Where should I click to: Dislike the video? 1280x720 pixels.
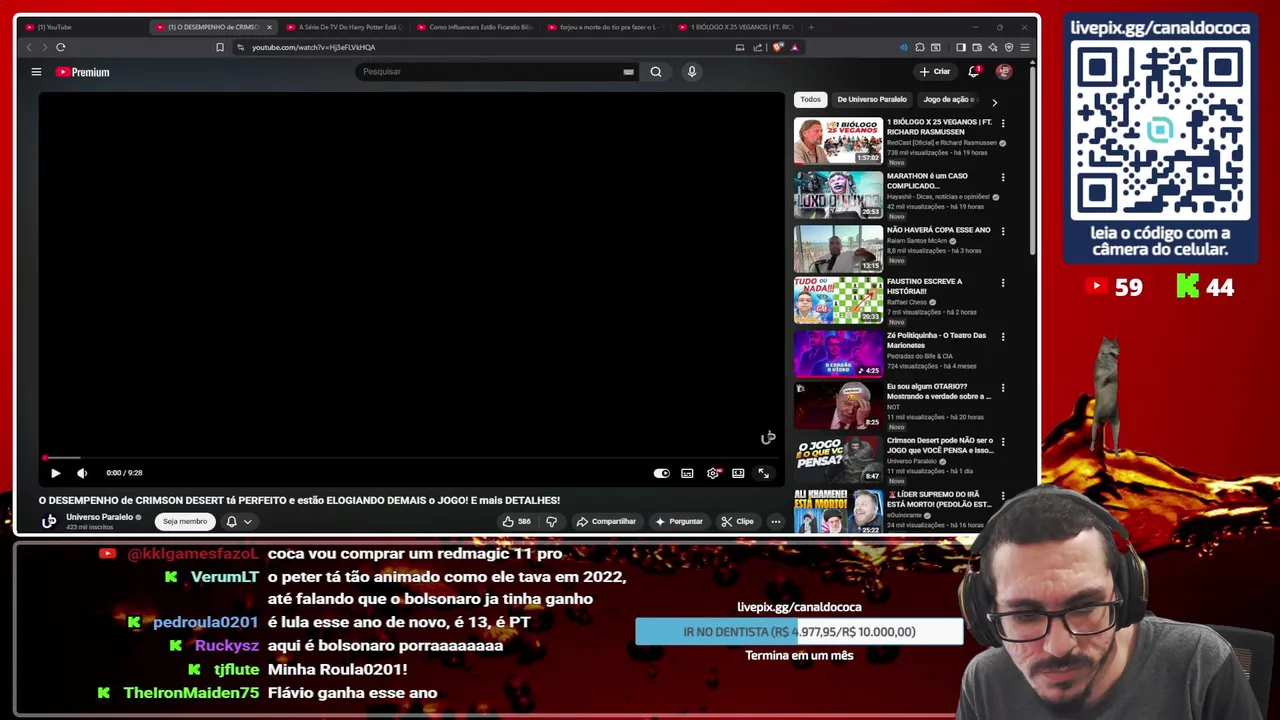[551, 521]
